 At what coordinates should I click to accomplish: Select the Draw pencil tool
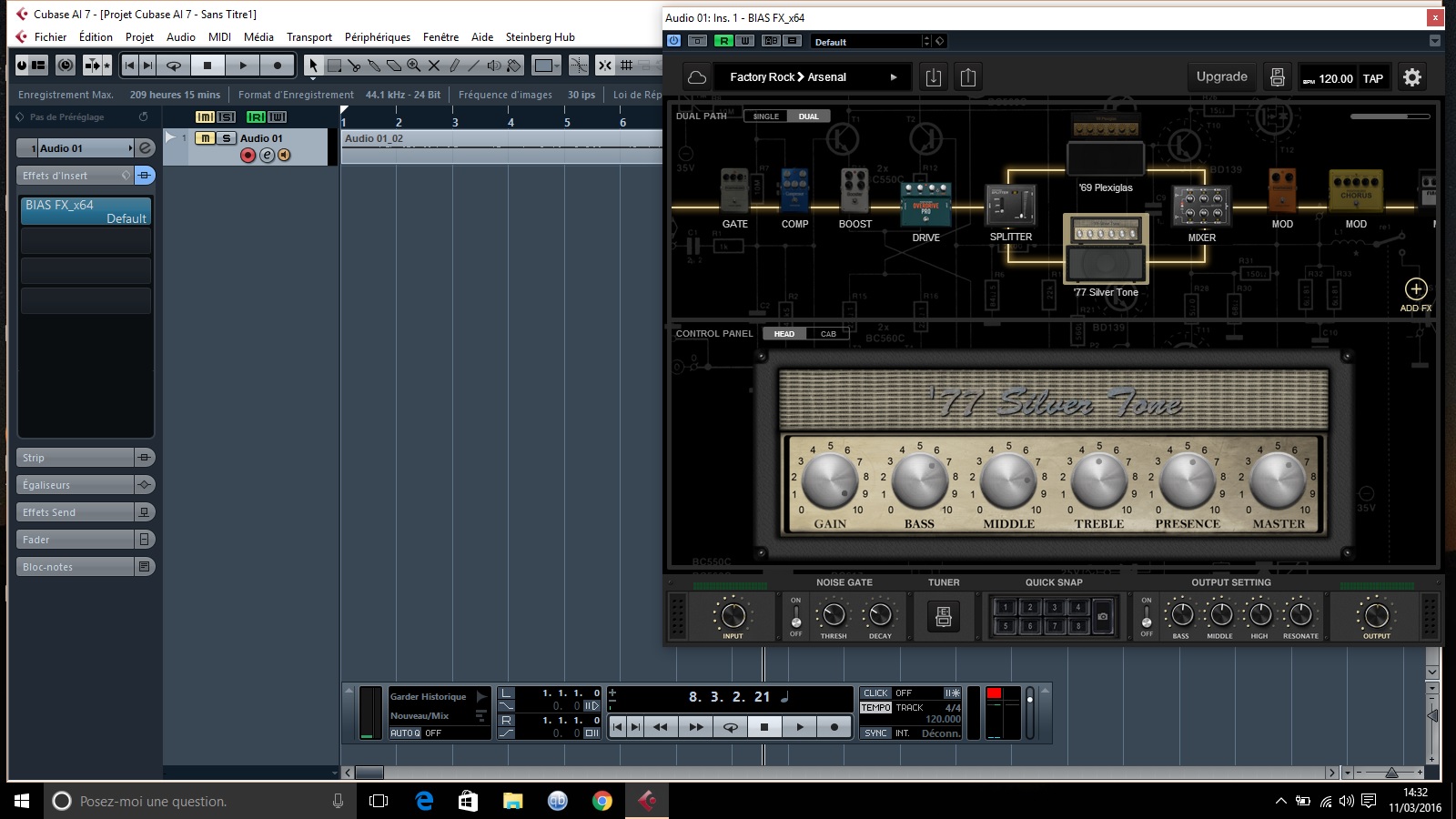pyautogui.click(x=454, y=66)
